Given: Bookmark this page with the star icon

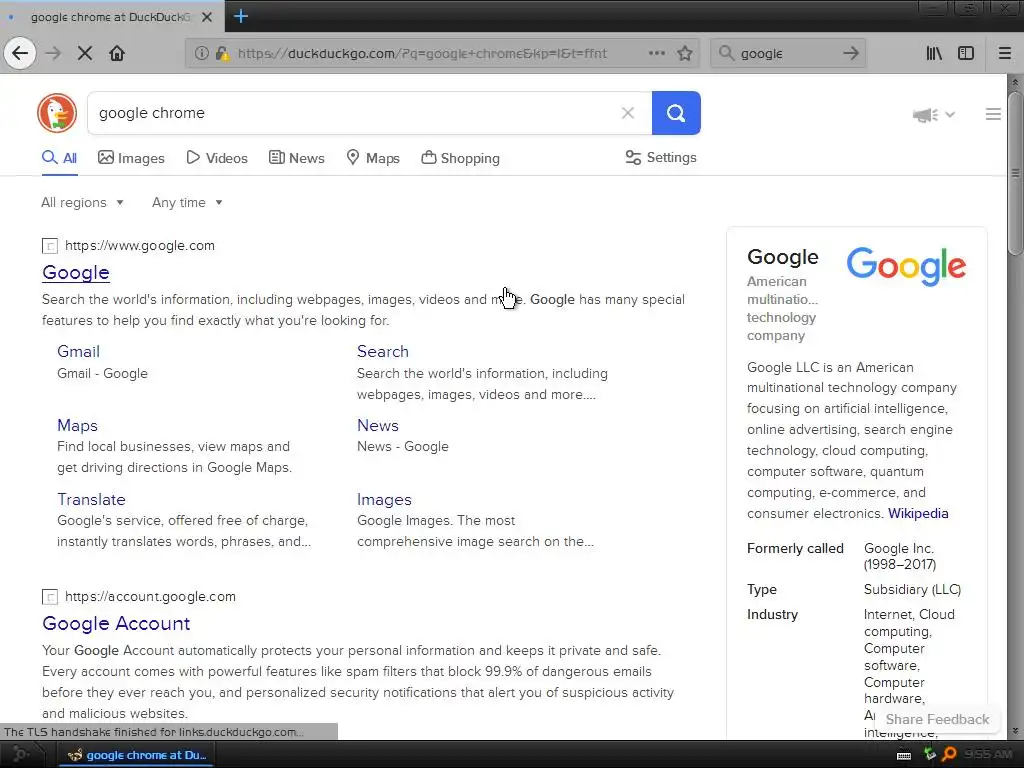Looking at the screenshot, I should 684,53.
